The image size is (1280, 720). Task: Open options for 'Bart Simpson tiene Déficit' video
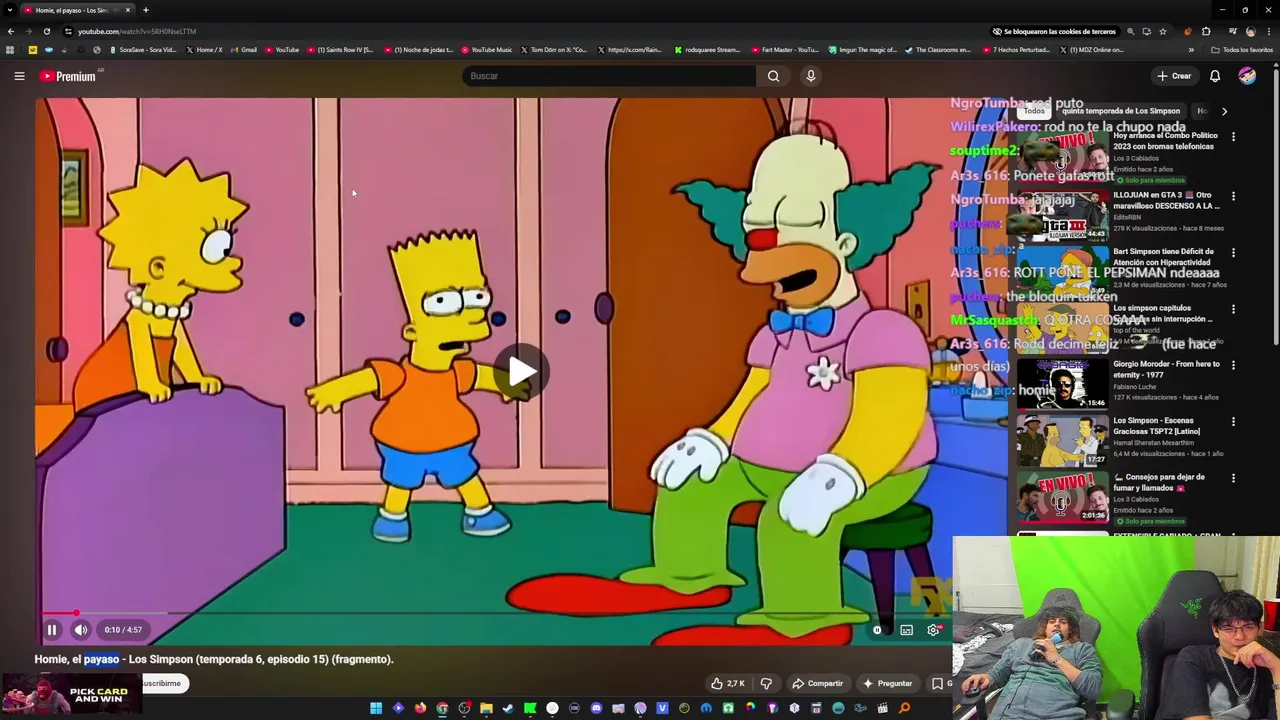(x=1233, y=253)
